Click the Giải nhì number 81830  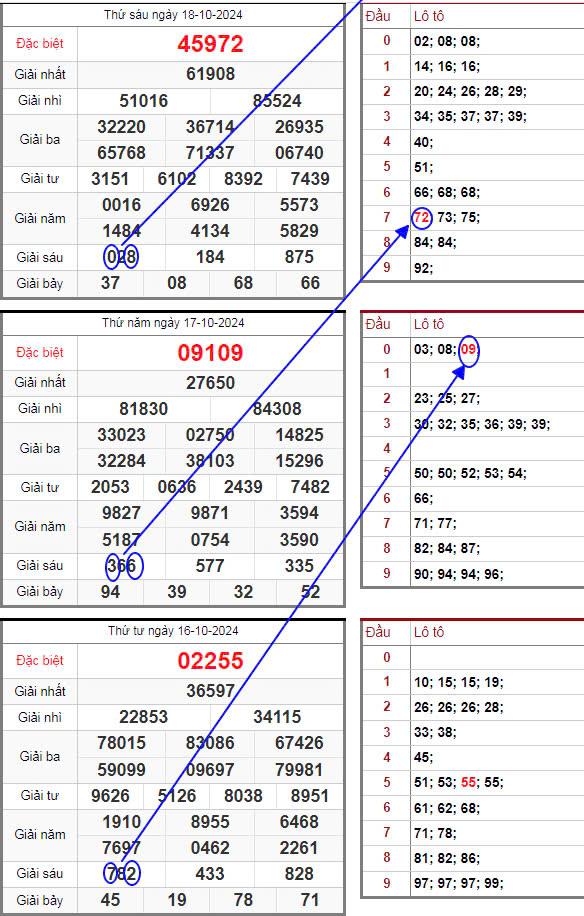point(144,409)
